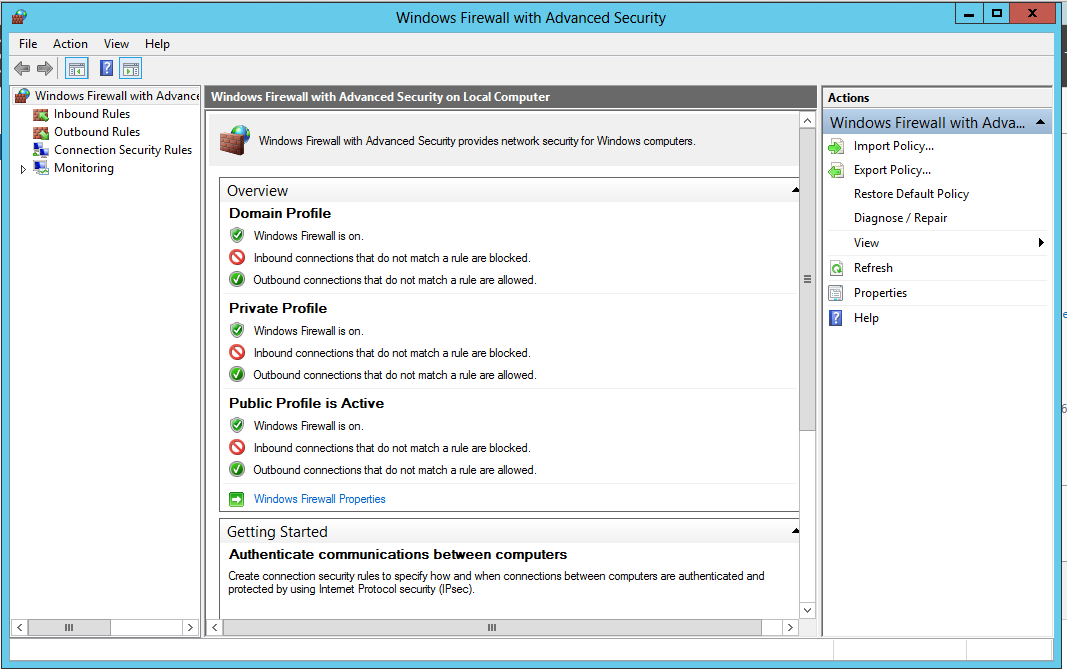Image resolution: width=1067 pixels, height=669 pixels.
Task: Click the Domain Profile firewall-on shield icon
Action: point(237,235)
